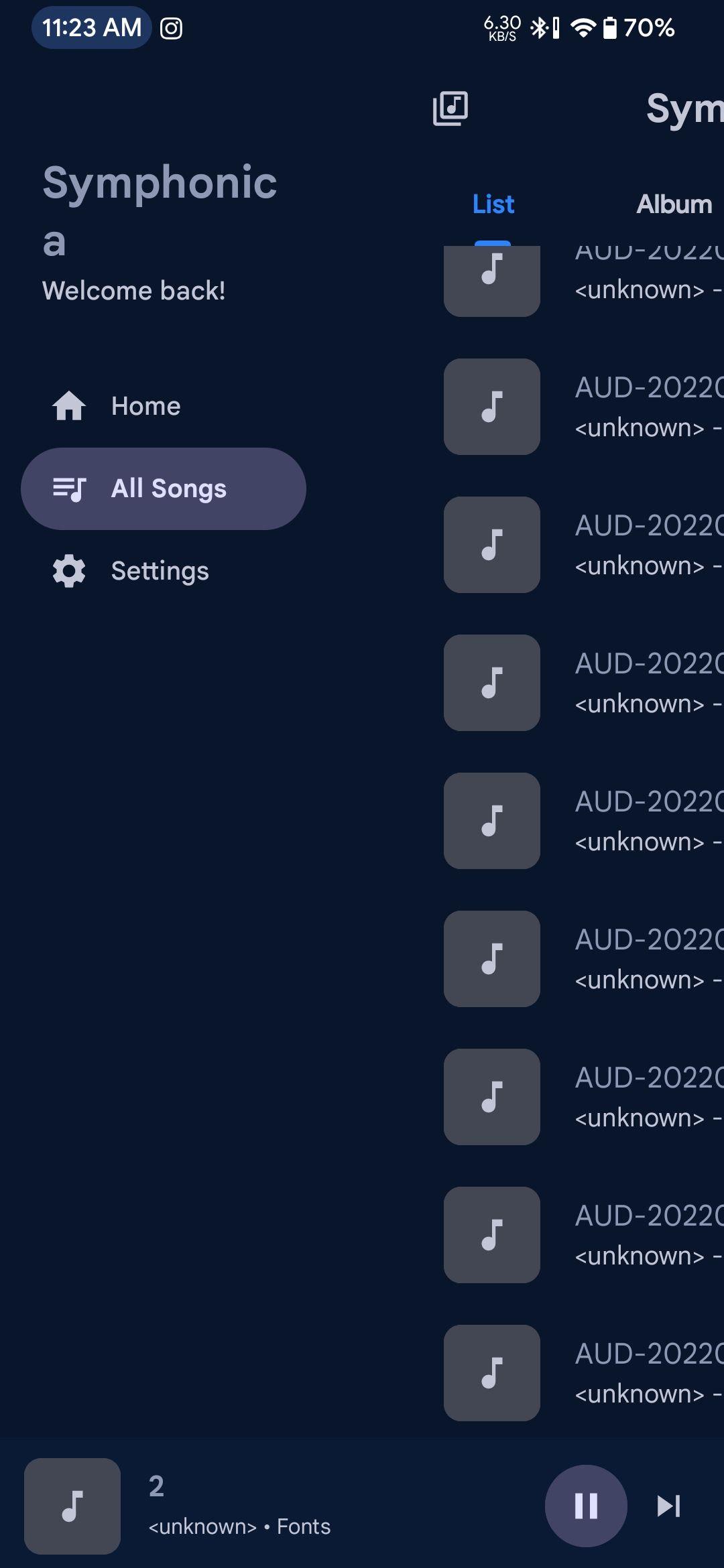Switch to the Album tab

(674, 204)
